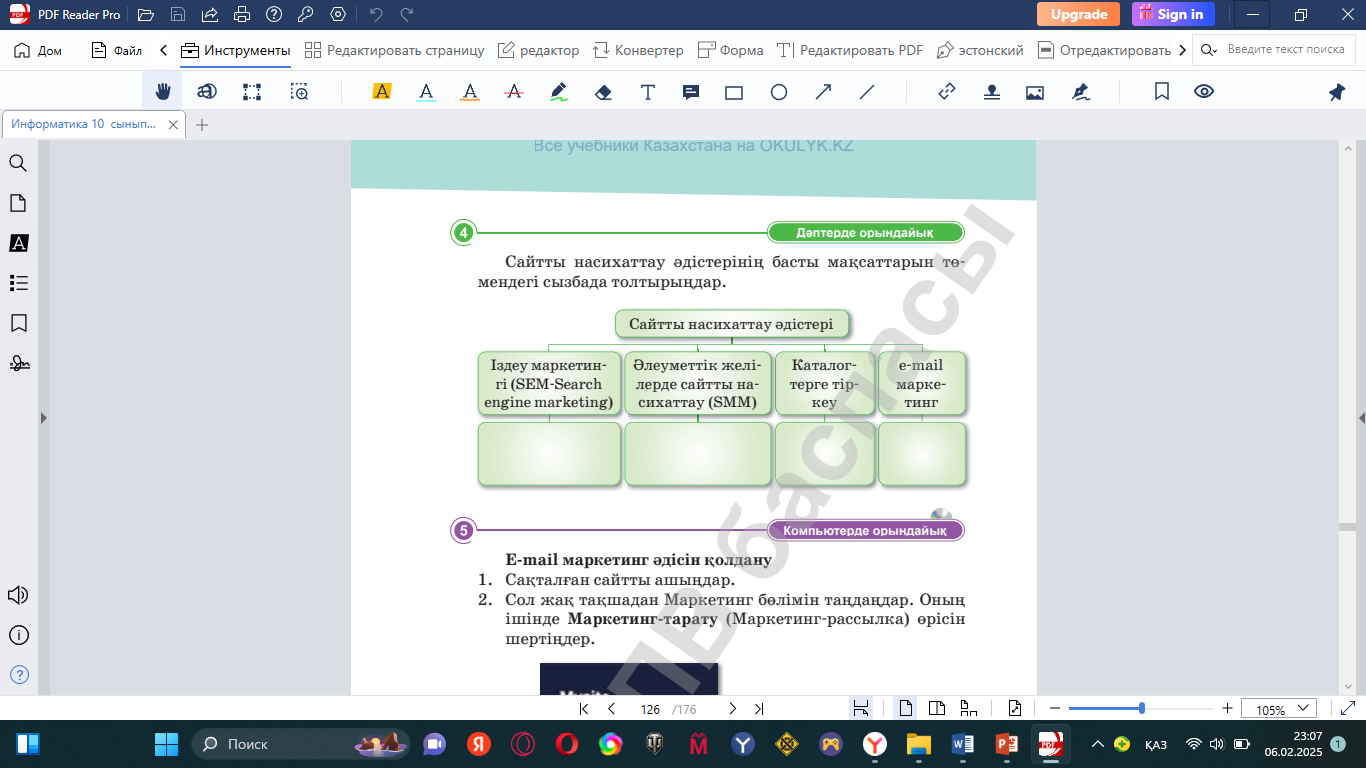The height and width of the screenshot is (768, 1366).
Task: Go to the next page
Action: (x=732, y=709)
